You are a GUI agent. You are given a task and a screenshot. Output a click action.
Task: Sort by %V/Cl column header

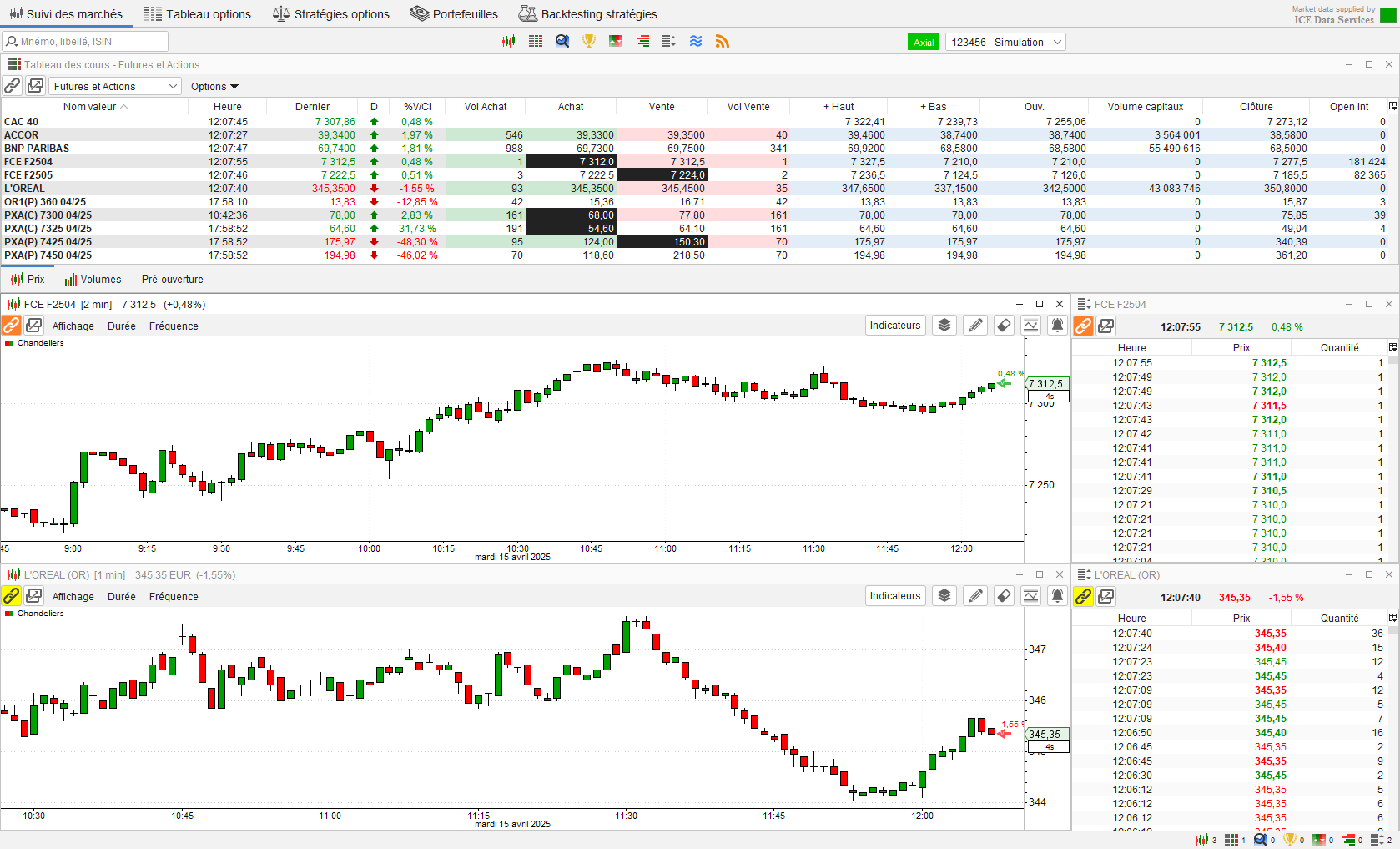click(417, 106)
